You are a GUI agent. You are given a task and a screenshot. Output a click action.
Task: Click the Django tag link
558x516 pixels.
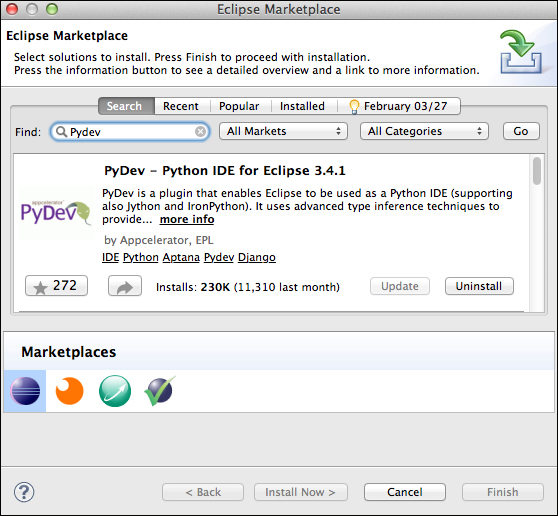pyautogui.click(x=257, y=257)
